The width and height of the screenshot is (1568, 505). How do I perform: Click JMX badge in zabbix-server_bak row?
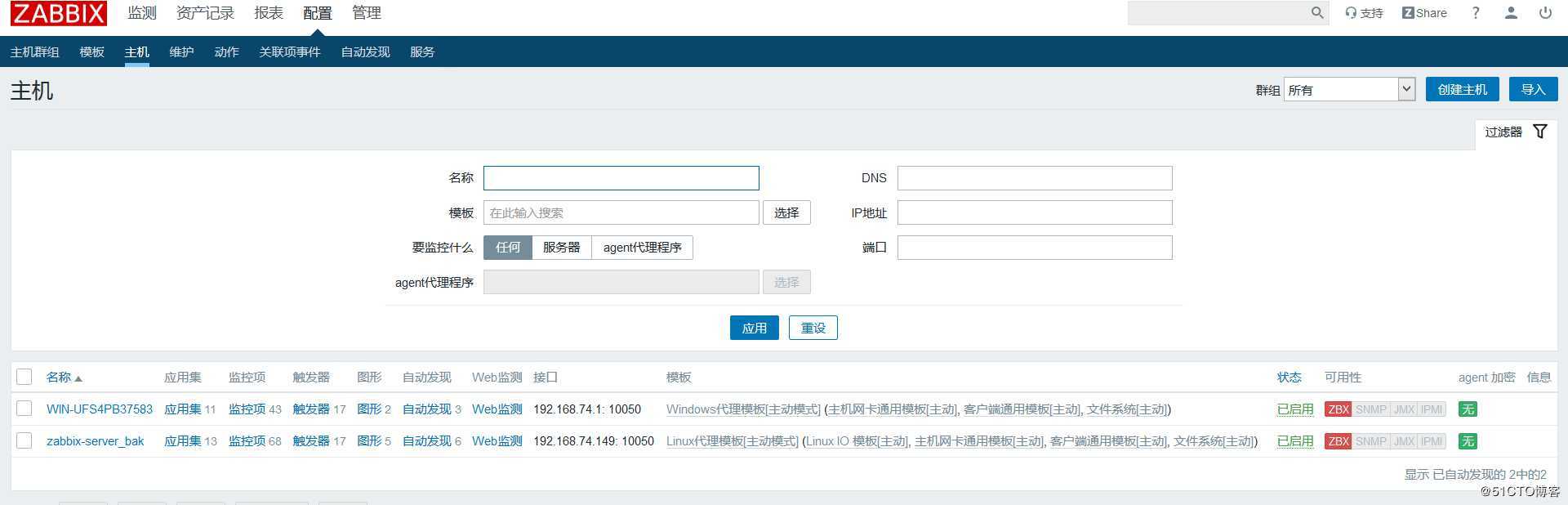[x=1404, y=441]
